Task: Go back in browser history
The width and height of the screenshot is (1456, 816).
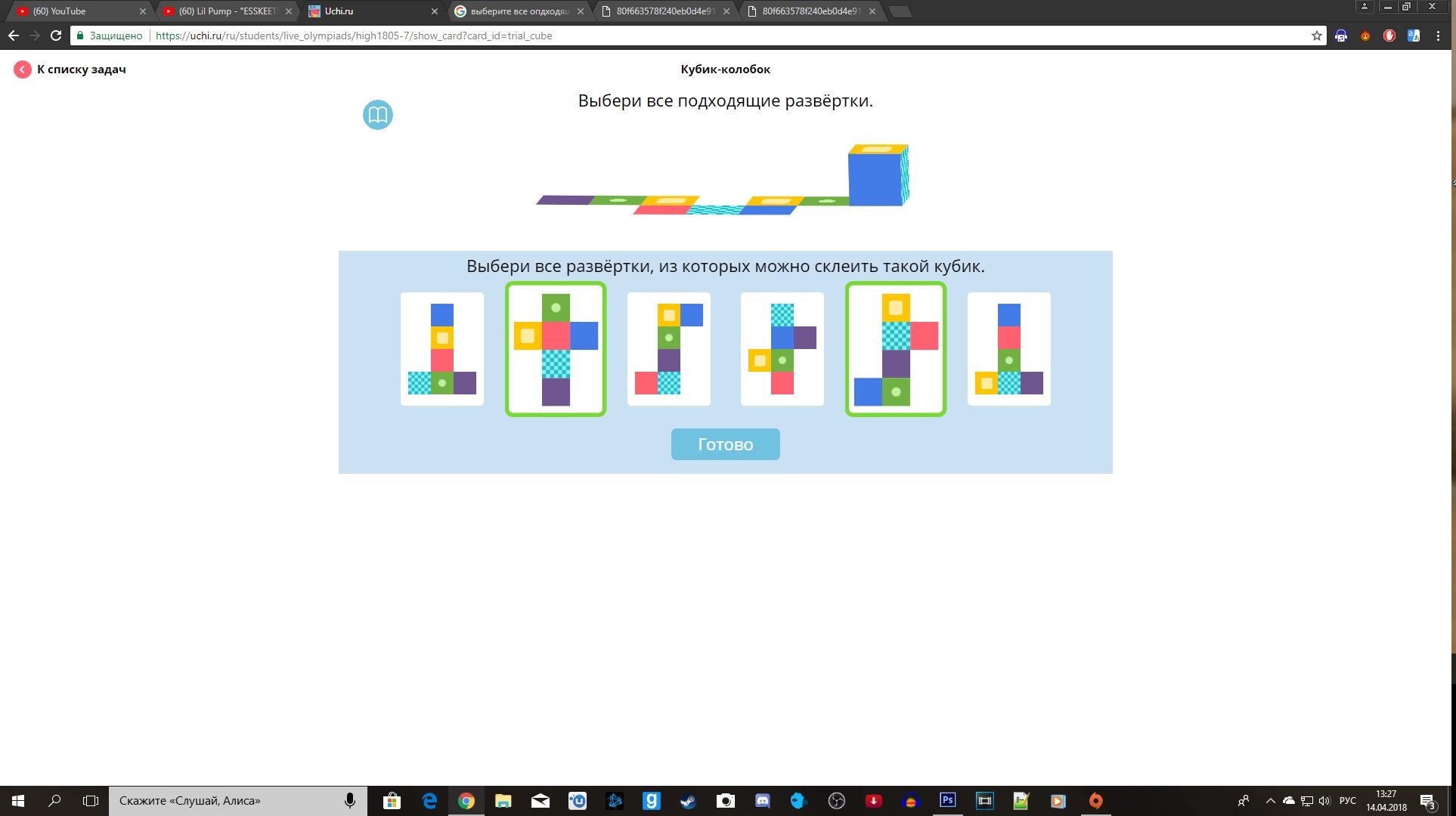Action: (14, 36)
